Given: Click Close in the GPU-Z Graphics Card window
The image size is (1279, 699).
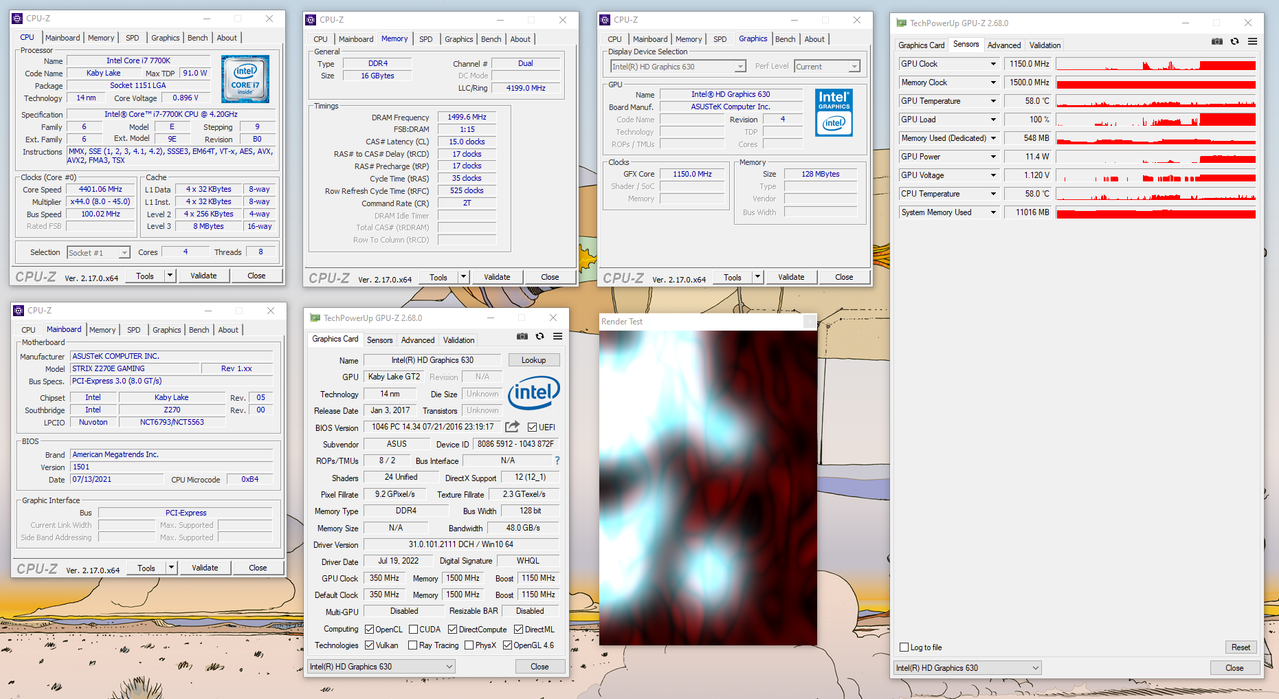Looking at the screenshot, I should [540, 666].
